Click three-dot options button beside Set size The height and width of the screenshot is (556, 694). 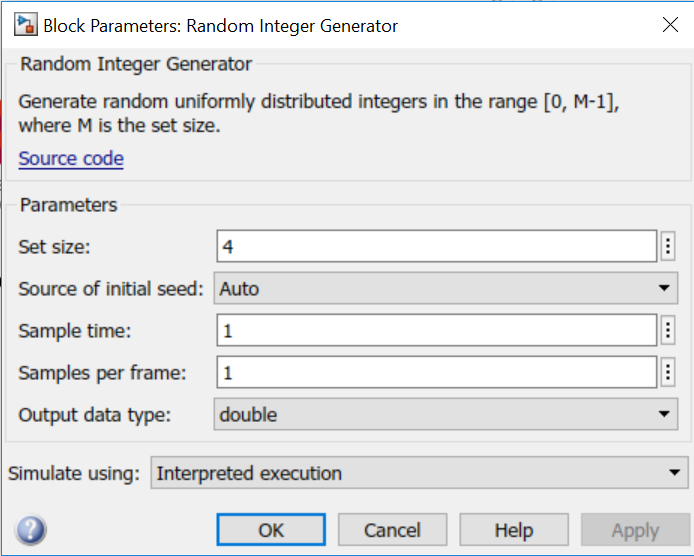668,246
